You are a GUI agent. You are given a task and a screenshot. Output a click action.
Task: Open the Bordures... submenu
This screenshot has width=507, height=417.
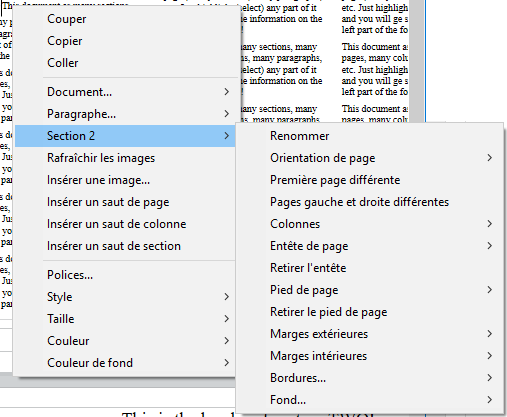(x=370, y=378)
